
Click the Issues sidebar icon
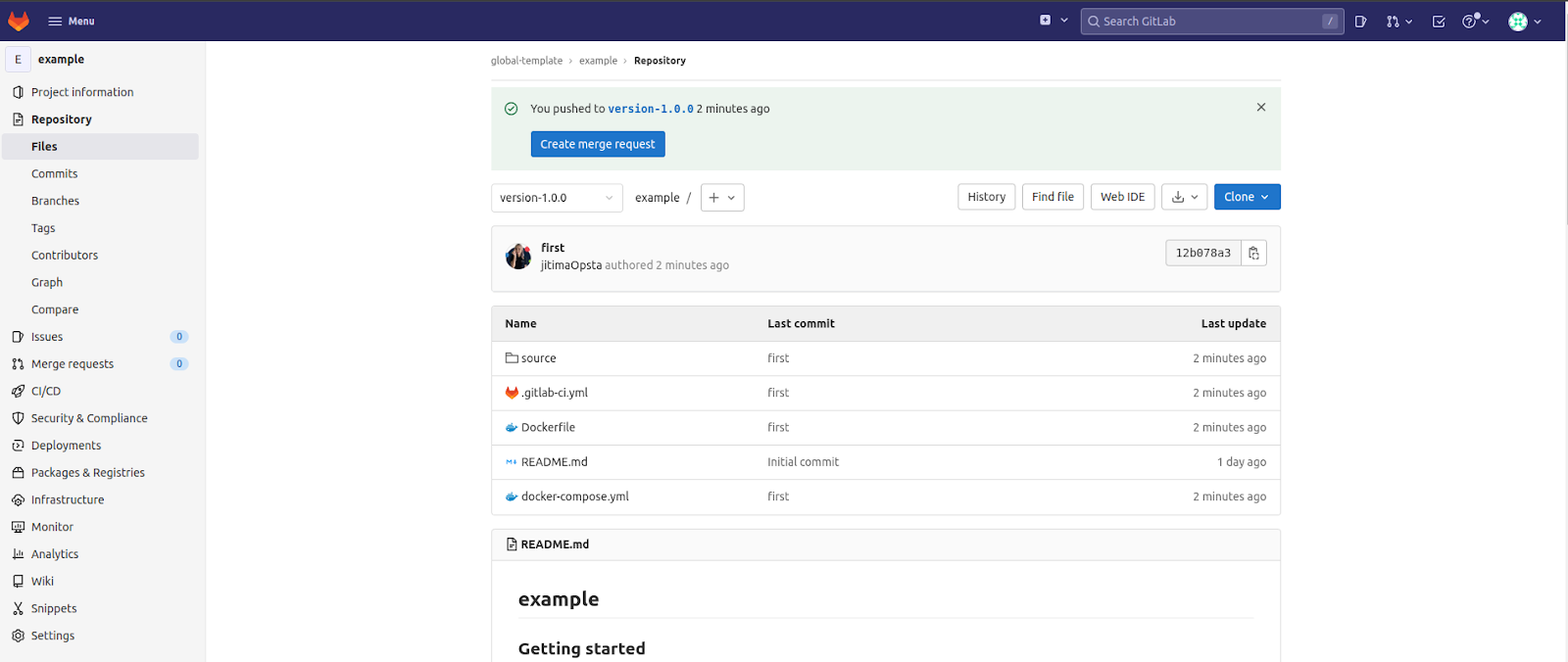click(18, 337)
